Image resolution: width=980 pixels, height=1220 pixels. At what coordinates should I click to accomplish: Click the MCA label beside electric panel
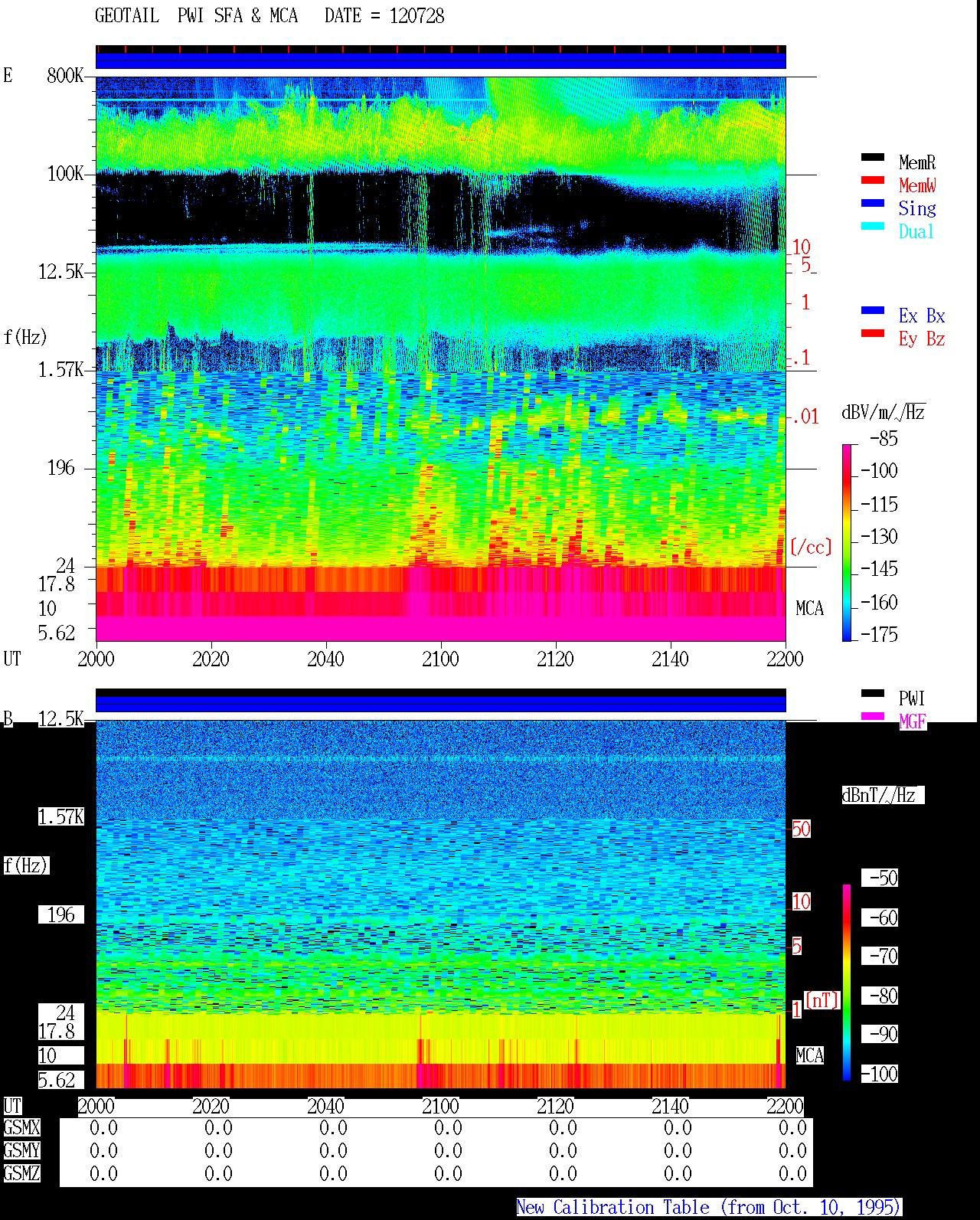click(x=809, y=608)
